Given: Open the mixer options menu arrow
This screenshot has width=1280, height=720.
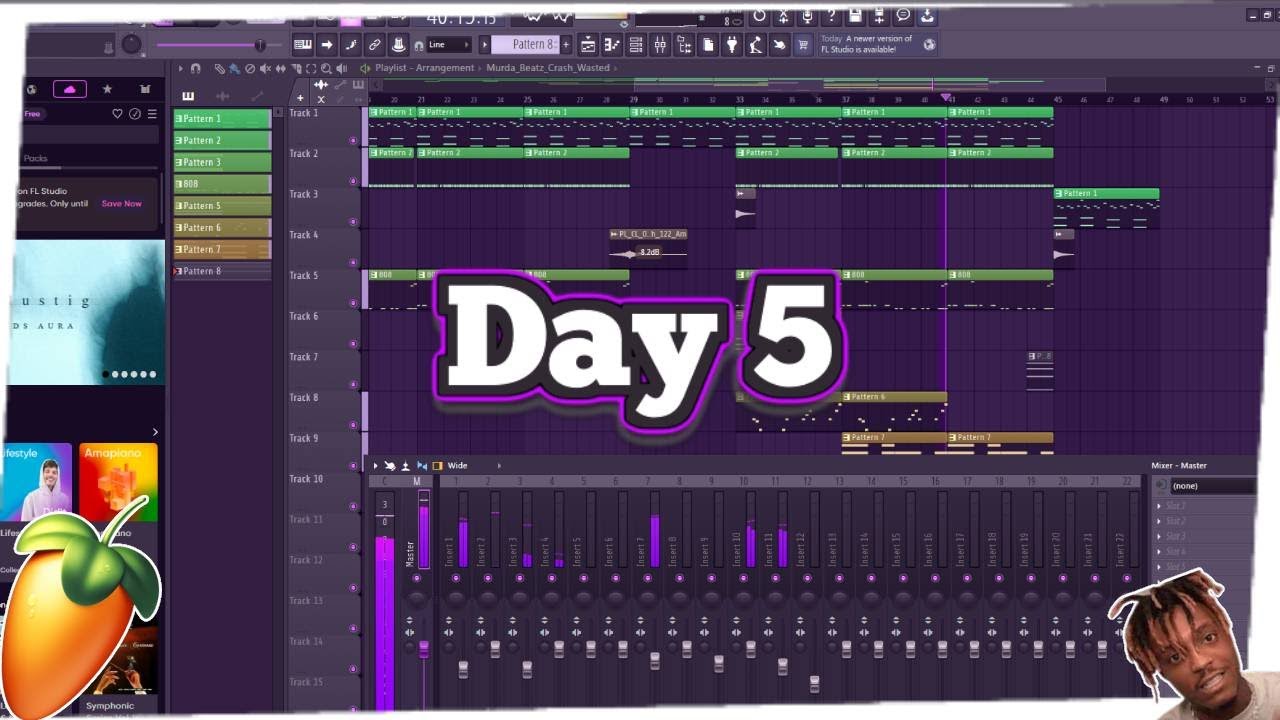Looking at the screenshot, I should click(375, 466).
